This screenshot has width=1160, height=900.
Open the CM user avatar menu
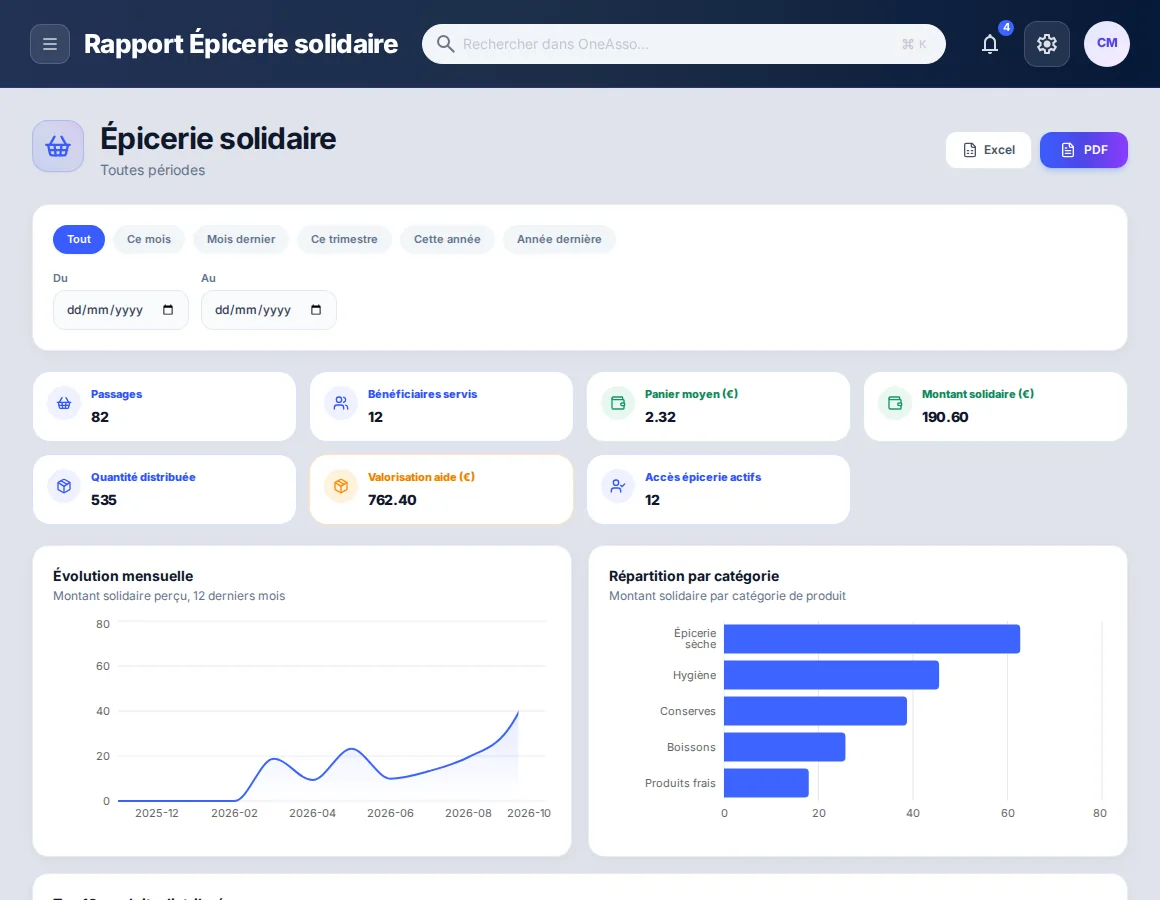tap(1107, 44)
